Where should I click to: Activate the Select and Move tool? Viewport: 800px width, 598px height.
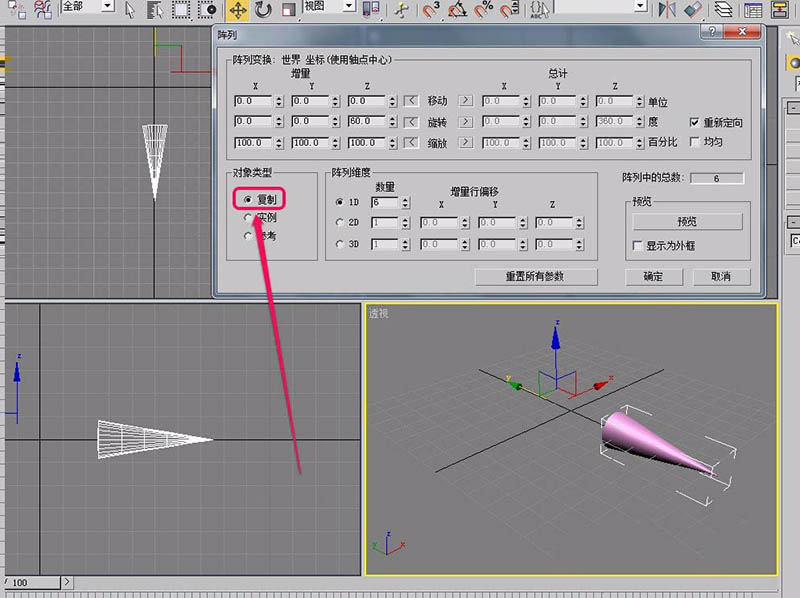click(238, 10)
